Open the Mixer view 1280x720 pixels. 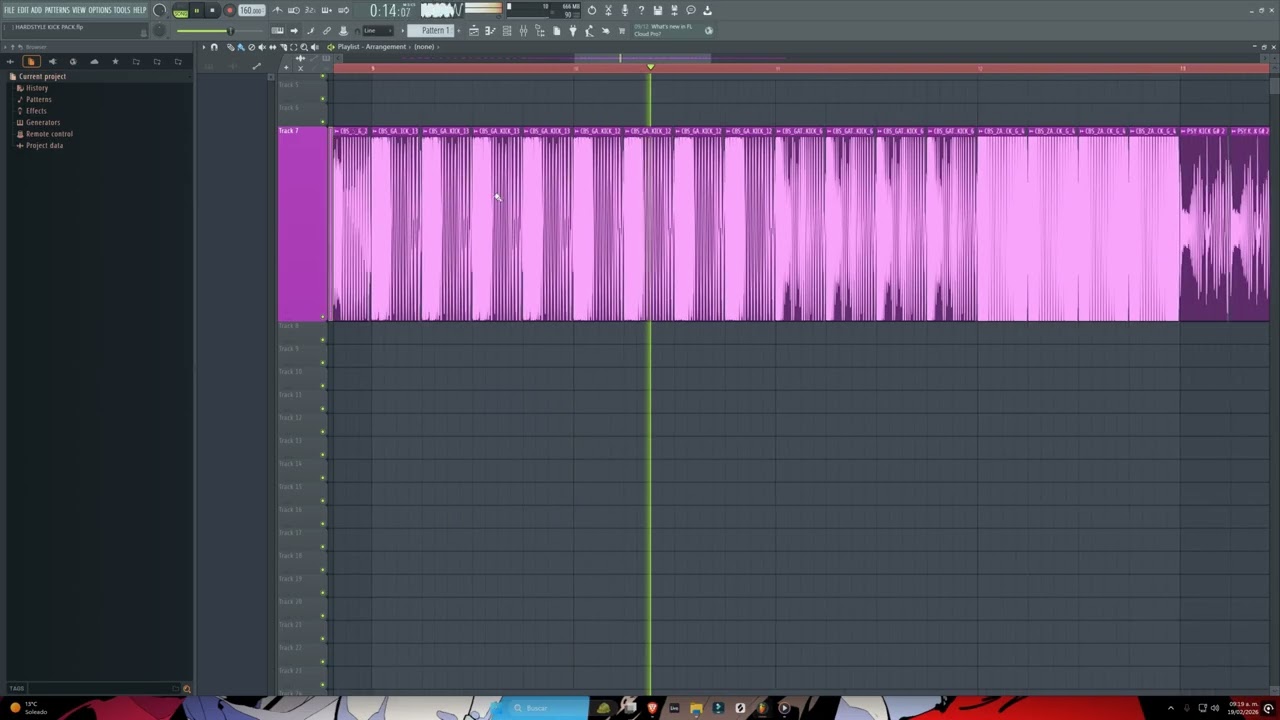click(523, 30)
